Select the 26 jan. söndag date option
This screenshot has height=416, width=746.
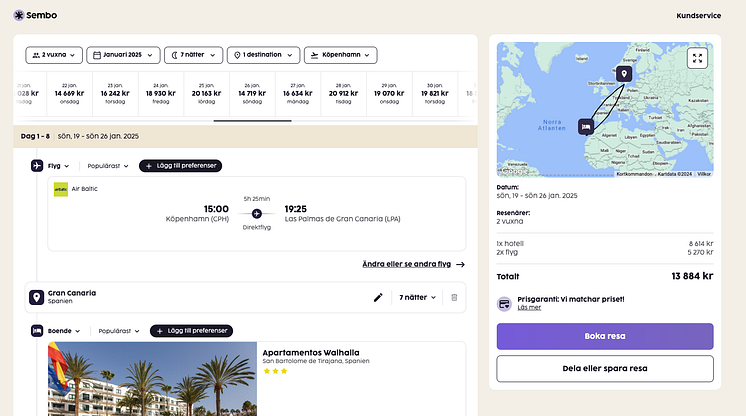point(252,93)
